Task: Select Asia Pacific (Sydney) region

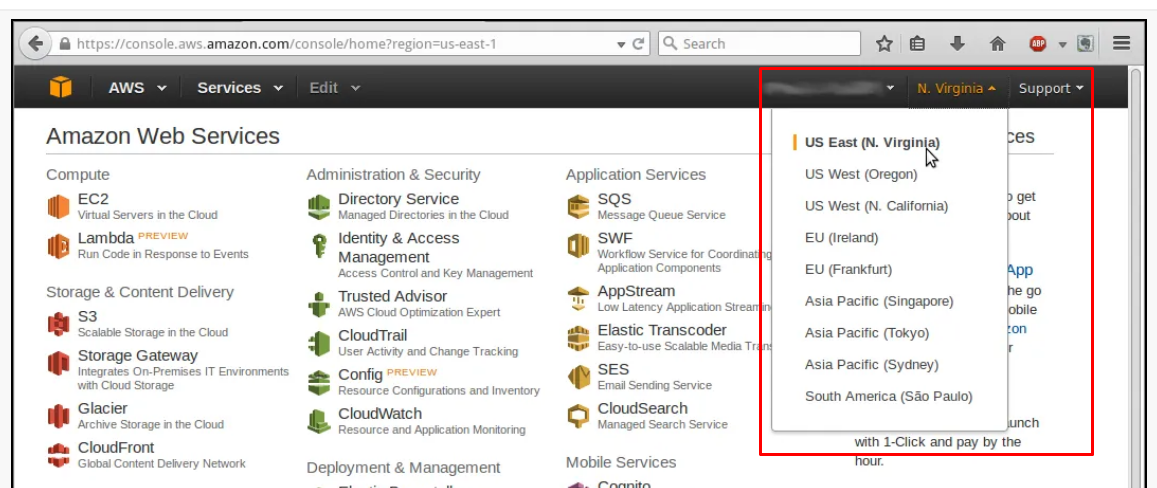Action: click(x=871, y=365)
